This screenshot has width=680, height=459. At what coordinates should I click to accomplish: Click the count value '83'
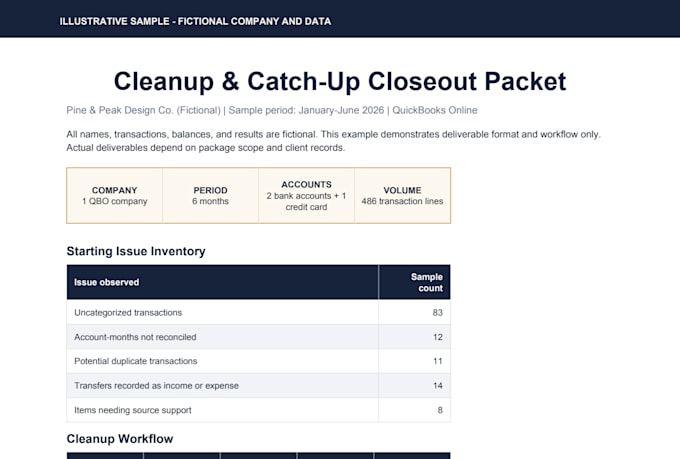(438, 312)
